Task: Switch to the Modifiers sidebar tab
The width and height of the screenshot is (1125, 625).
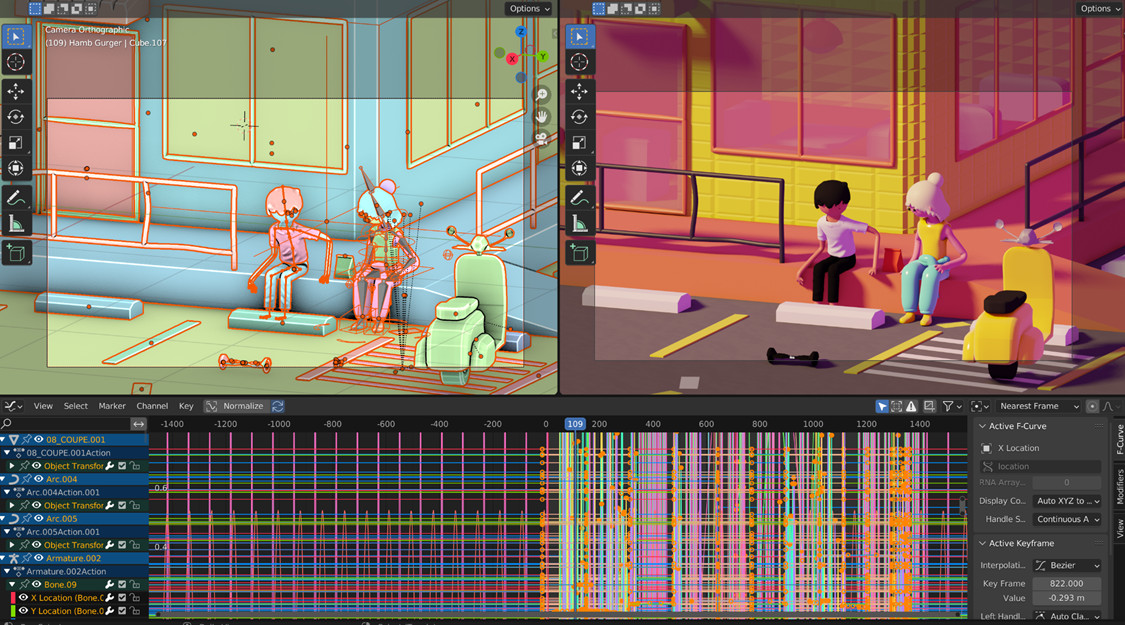Action: [x=1119, y=486]
